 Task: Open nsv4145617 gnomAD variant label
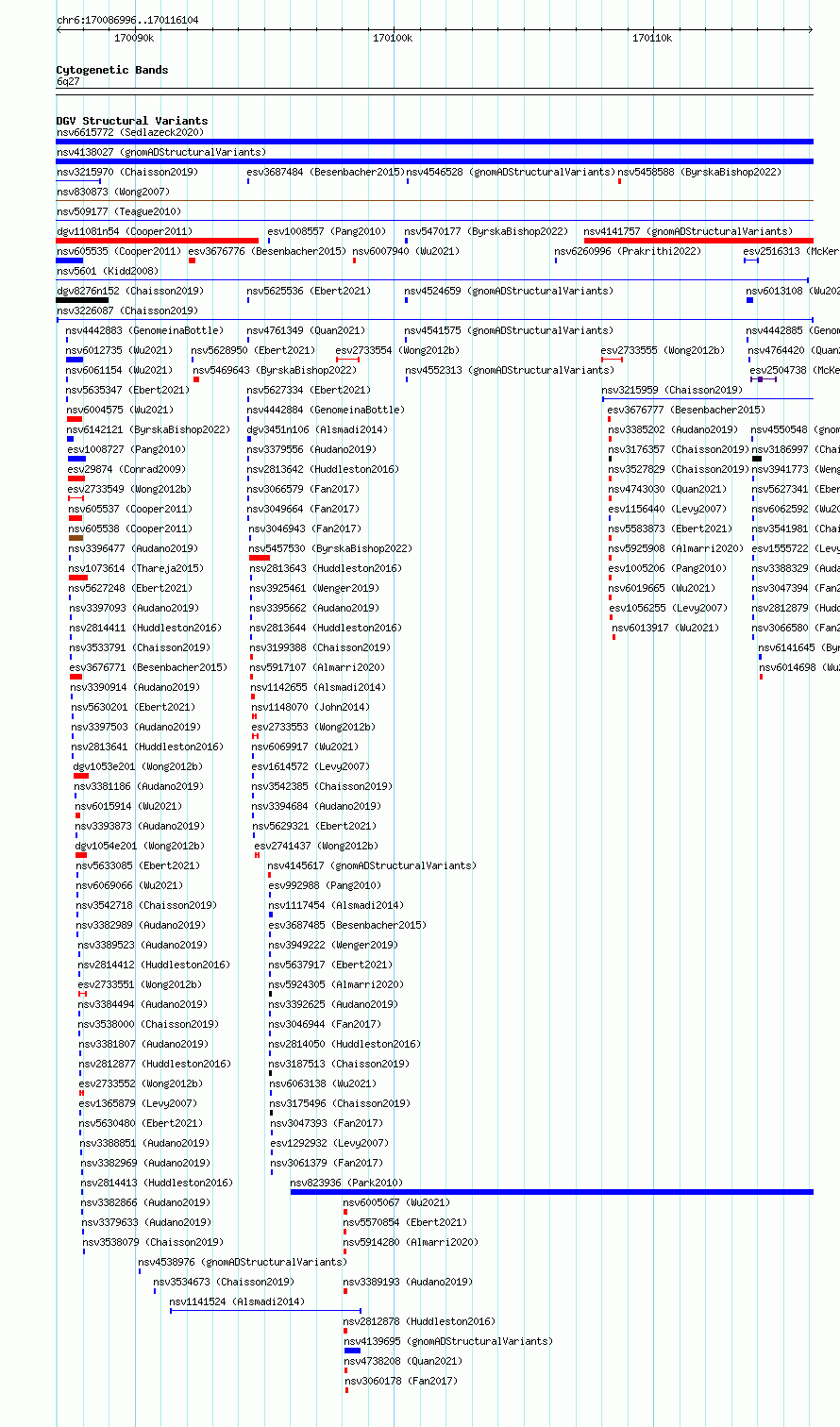(373, 866)
